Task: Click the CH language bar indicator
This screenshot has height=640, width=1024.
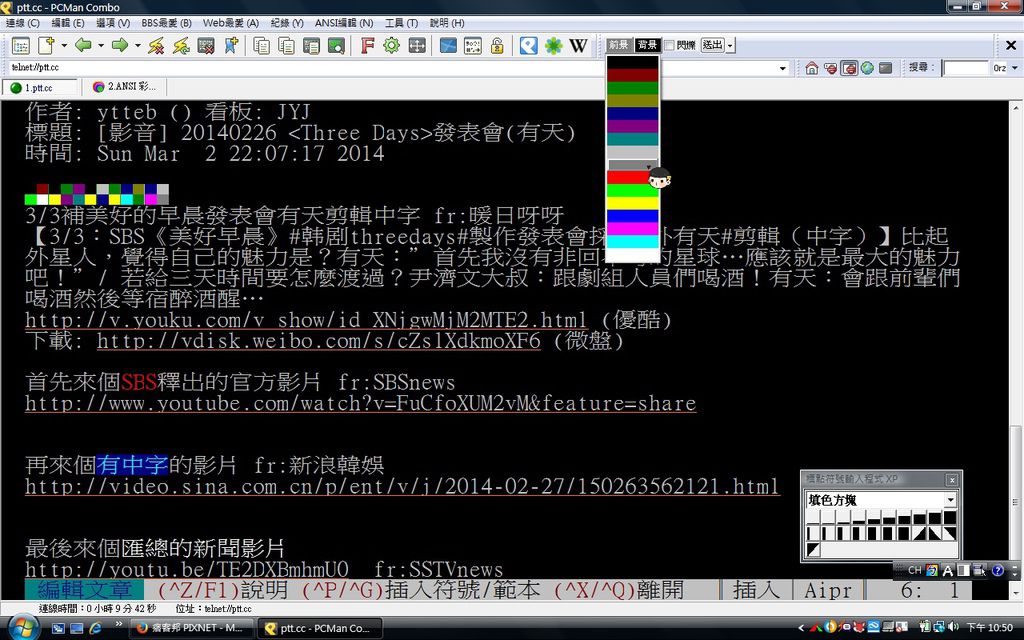Action: click(914, 570)
